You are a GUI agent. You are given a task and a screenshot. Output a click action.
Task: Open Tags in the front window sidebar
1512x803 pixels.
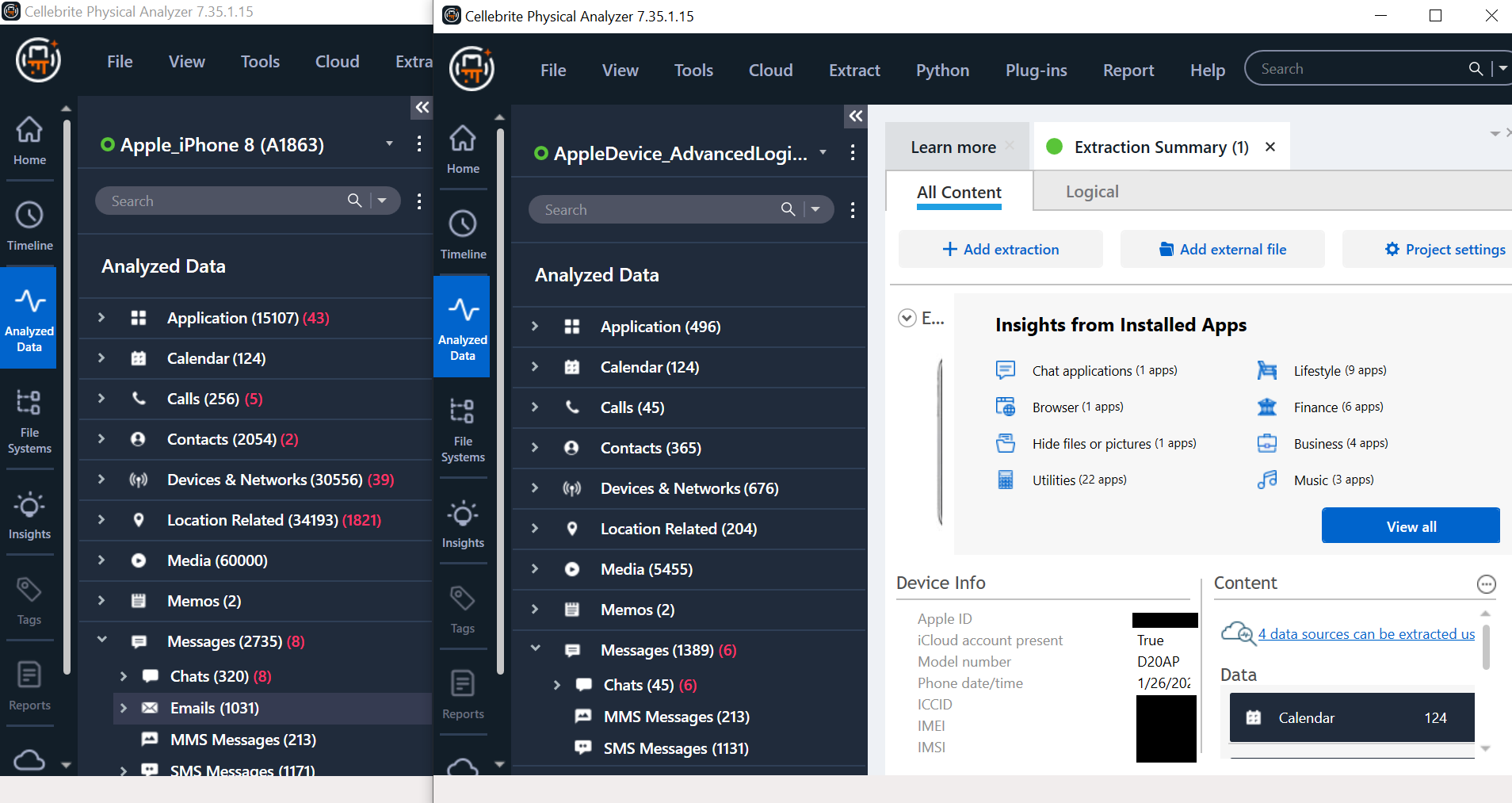pos(463,610)
